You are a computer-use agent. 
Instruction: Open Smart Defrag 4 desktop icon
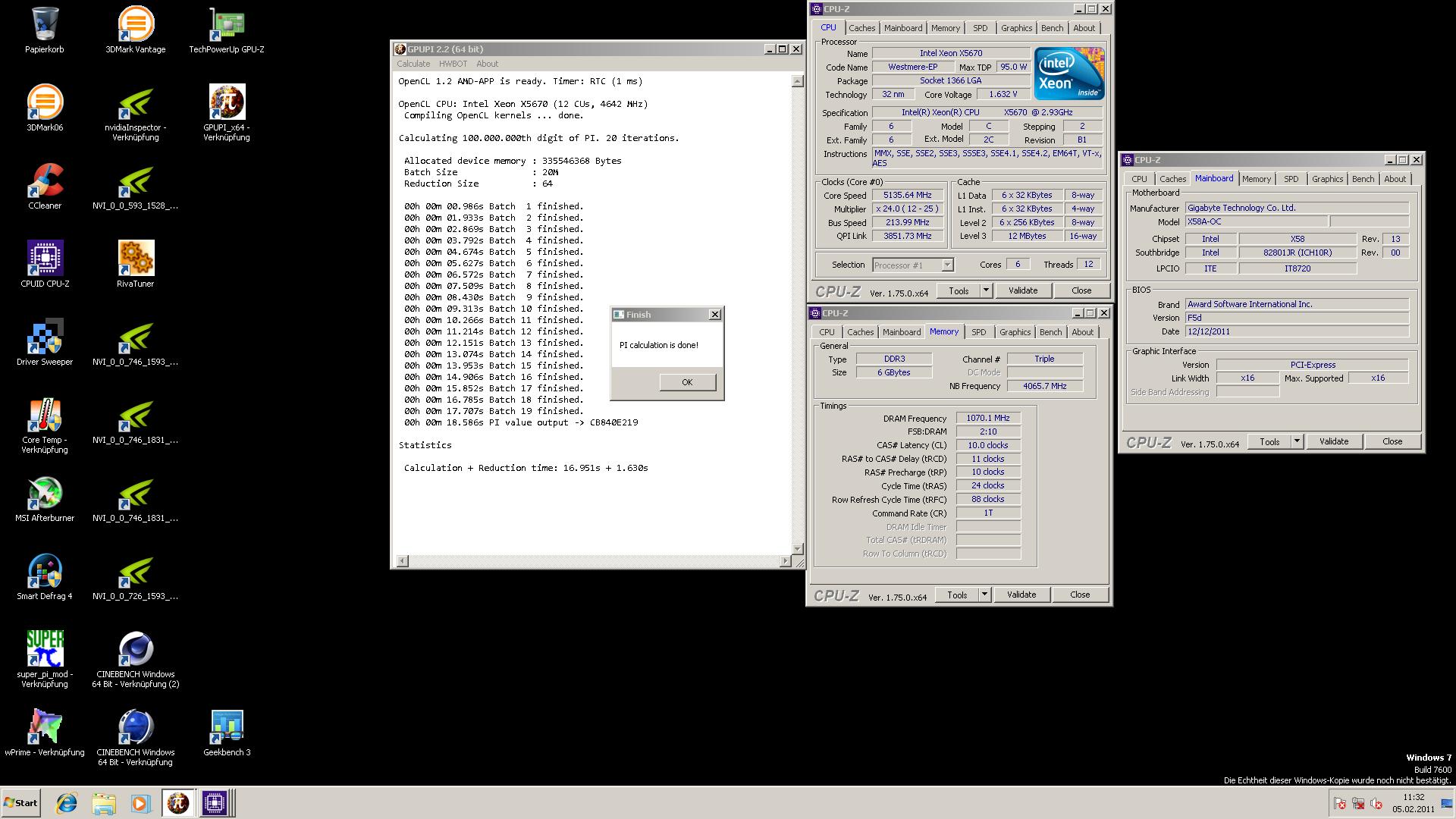[45, 576]
